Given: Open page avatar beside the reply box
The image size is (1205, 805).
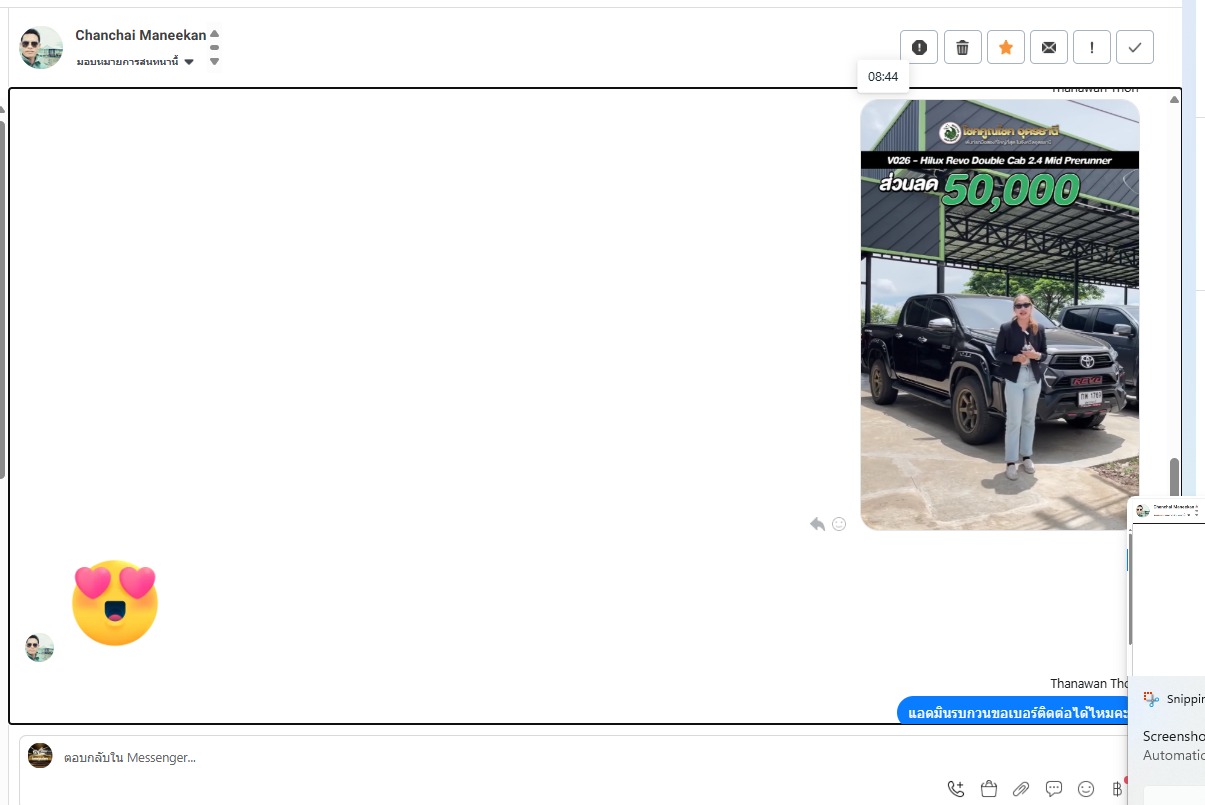Looking at the screenshot, I should [x=40, y=755].
